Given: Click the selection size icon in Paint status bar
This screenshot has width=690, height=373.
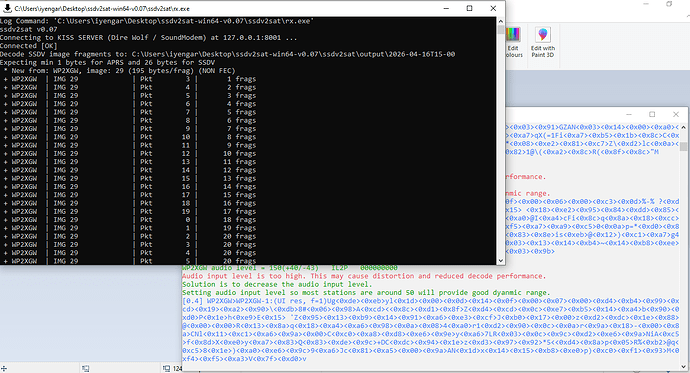Looking at the screenshot, I should (85, 369).
